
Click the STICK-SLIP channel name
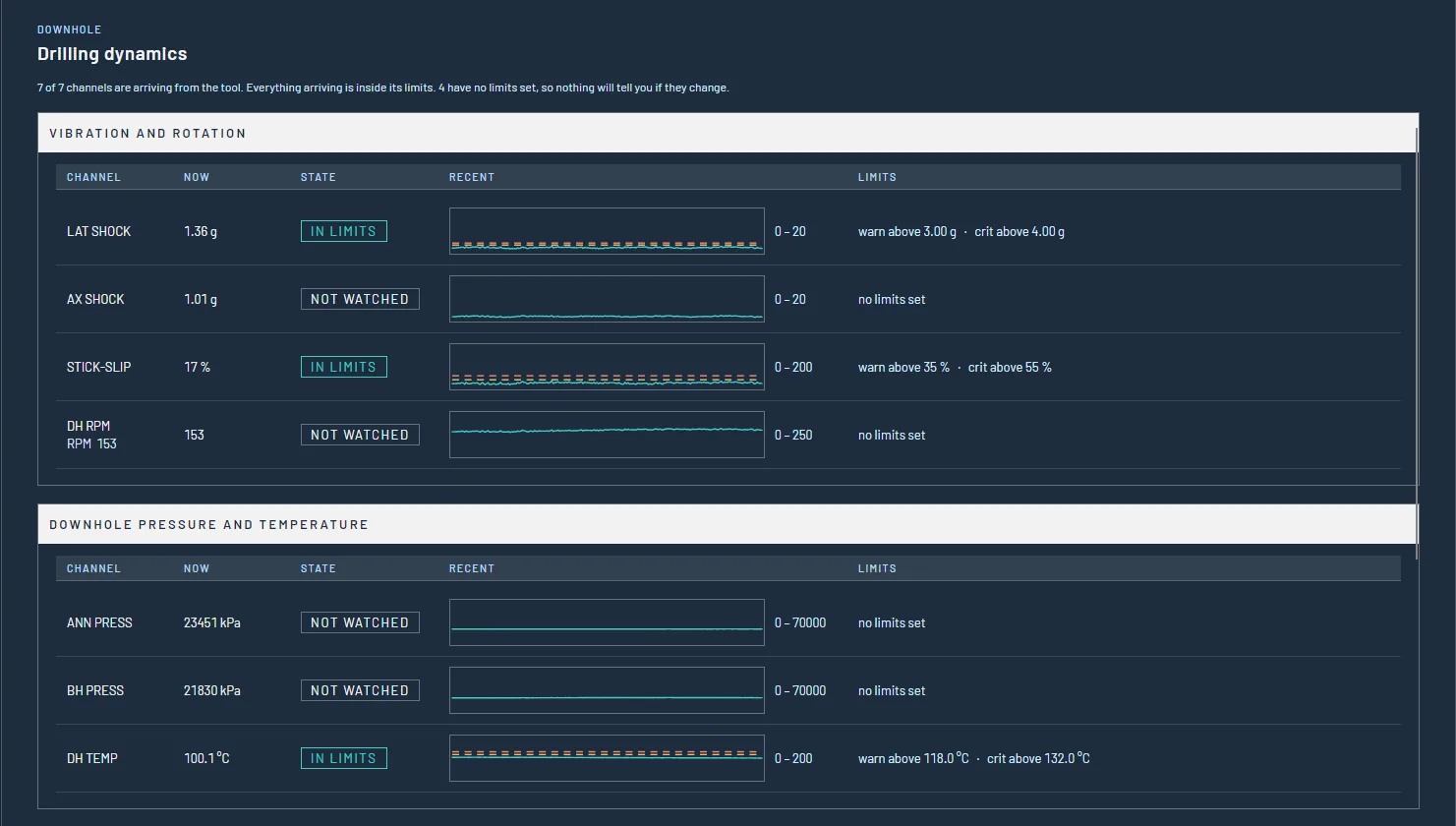pyautogui.click(x=98, y=367)
